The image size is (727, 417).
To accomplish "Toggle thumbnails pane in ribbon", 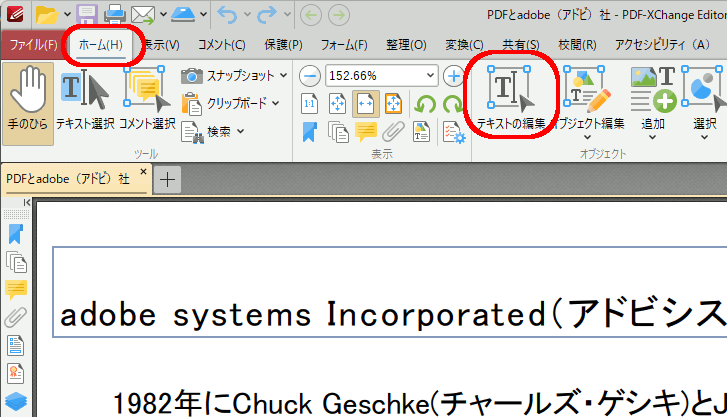I will click(x=338, y=132).
